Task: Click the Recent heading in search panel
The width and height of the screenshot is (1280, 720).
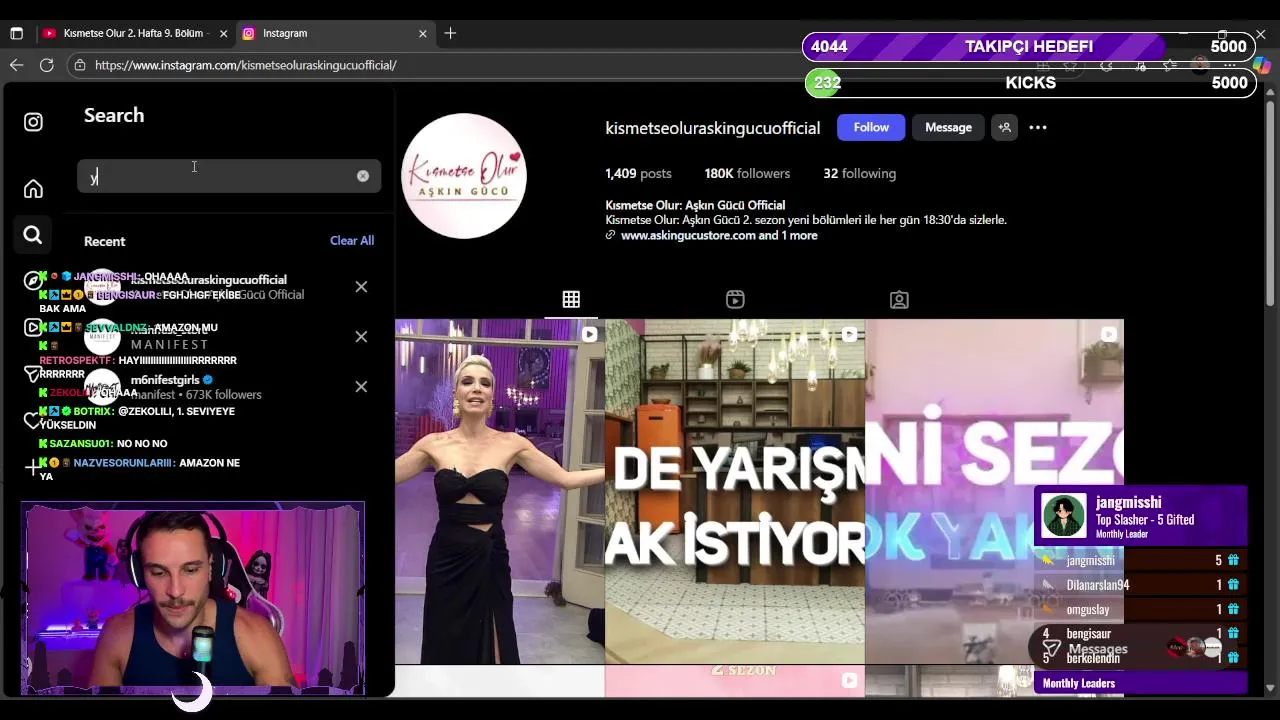Action: click(104, 241)
